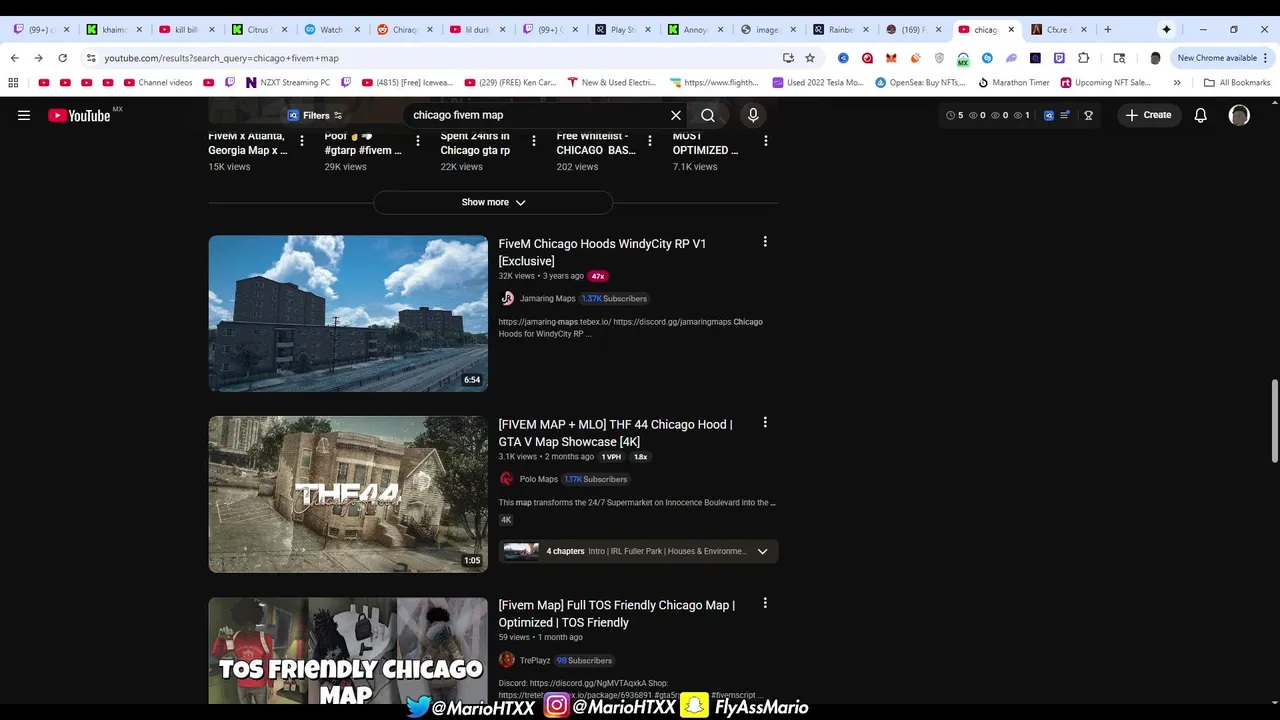
Task: Switch to the Cfx.re browser tab
Action: pos(1060,30)
